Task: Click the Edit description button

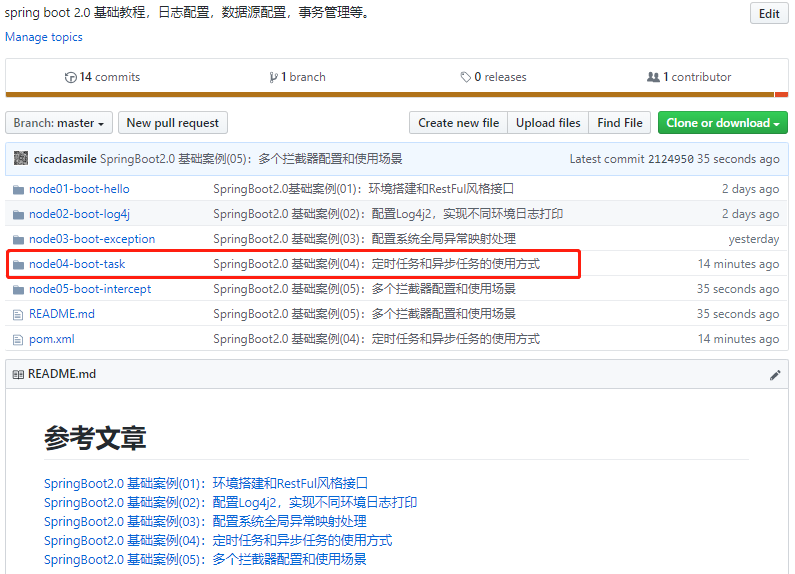Action: 769,14
